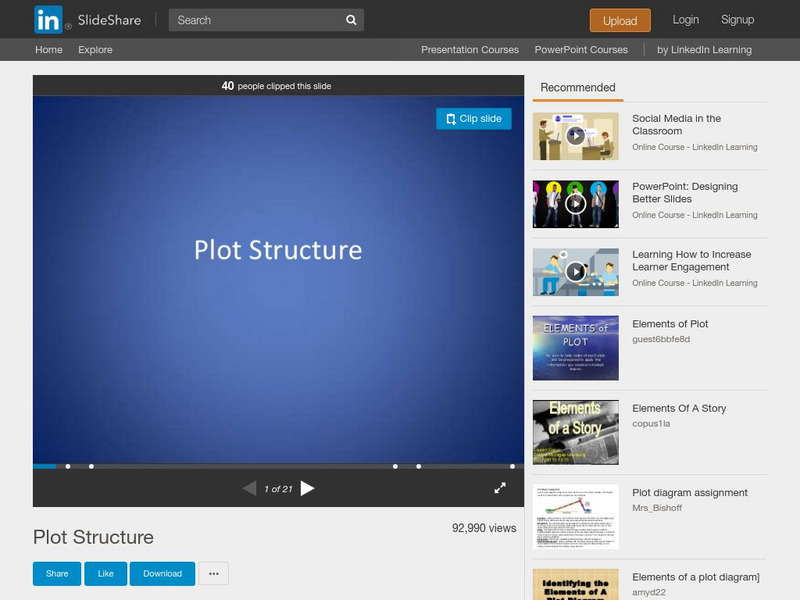The width and height of the screenshot is (800, 600).
Task: Click the Elements of a Story thumbnail
Action: [576, 432]
